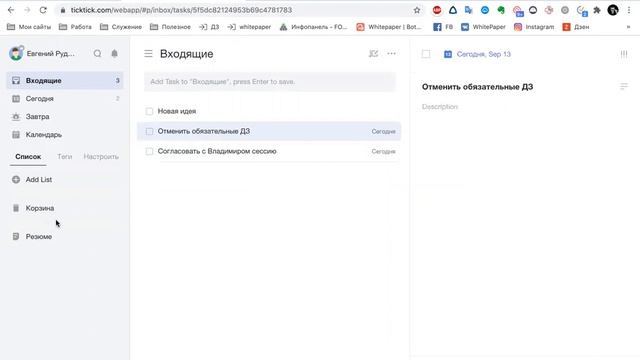Check off Согласовать с Владимиром сессию
Image resolution: width=640 pixels, height=360 pixels.
click(149, 151)
